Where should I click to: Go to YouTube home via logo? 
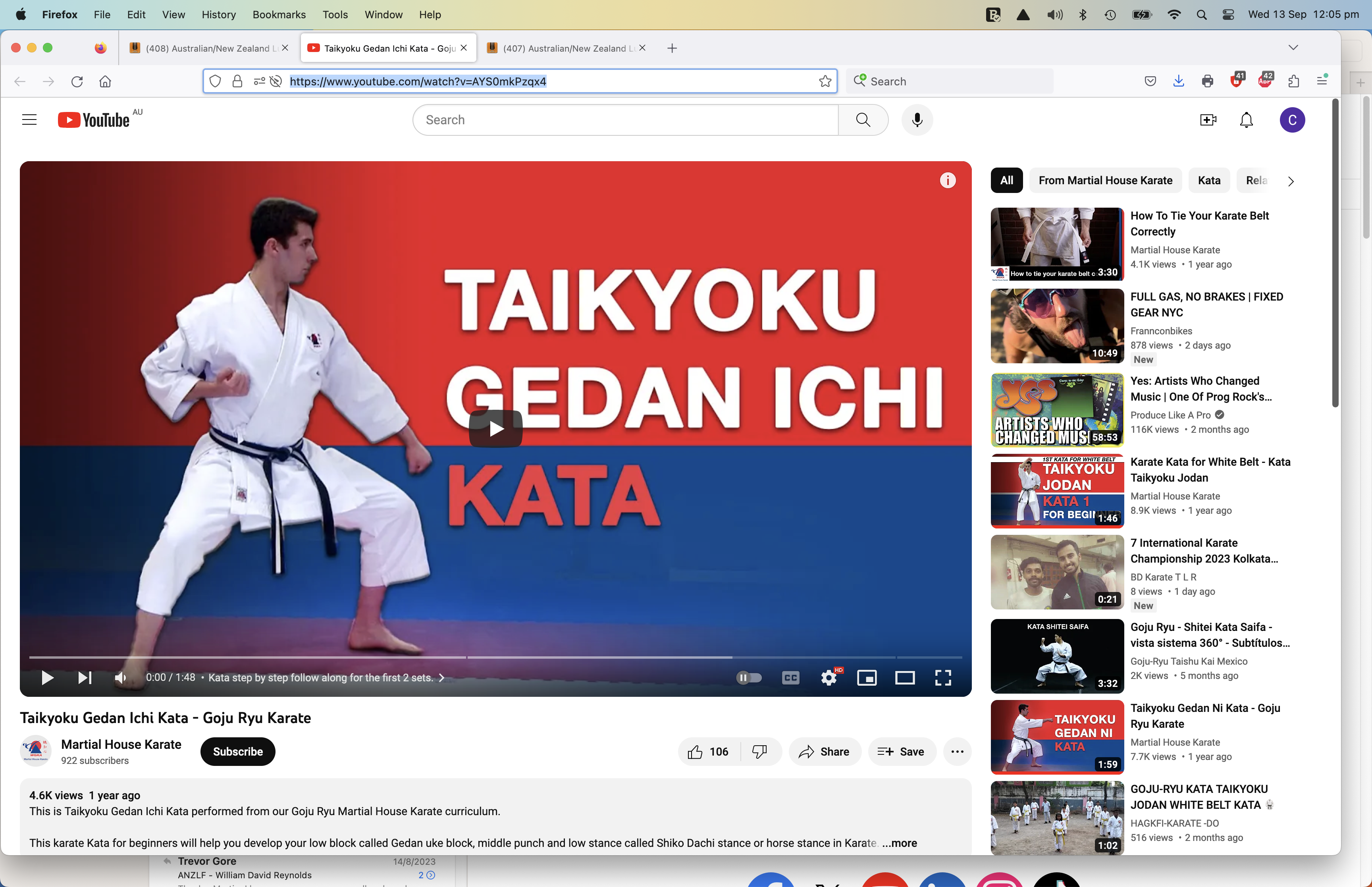pyautogui.click(x=94, y=120)
